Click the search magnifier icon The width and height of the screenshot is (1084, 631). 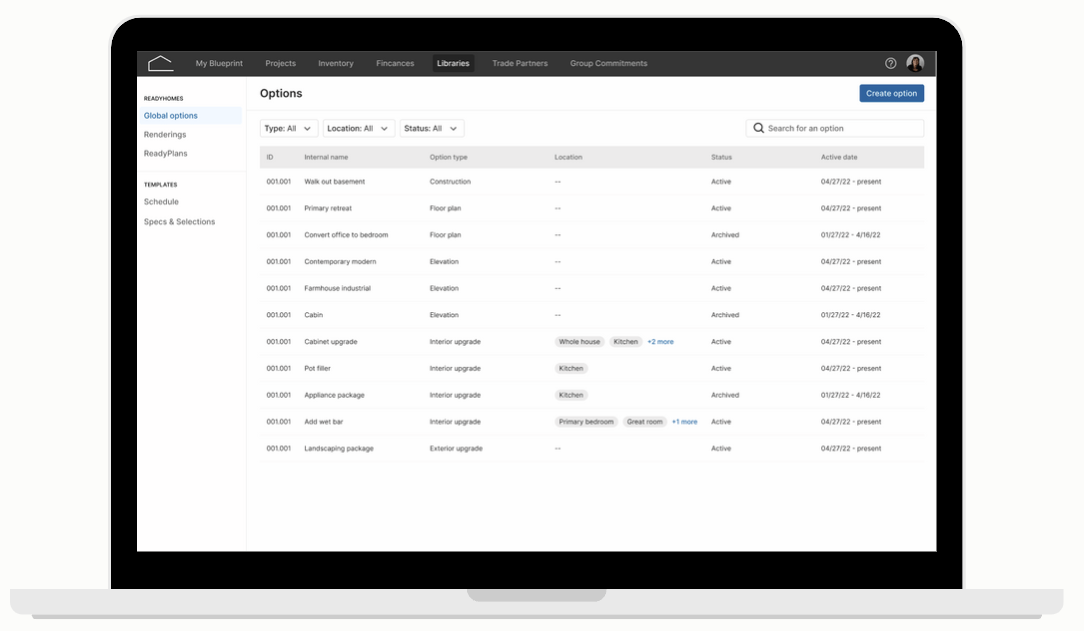[758, 129]
